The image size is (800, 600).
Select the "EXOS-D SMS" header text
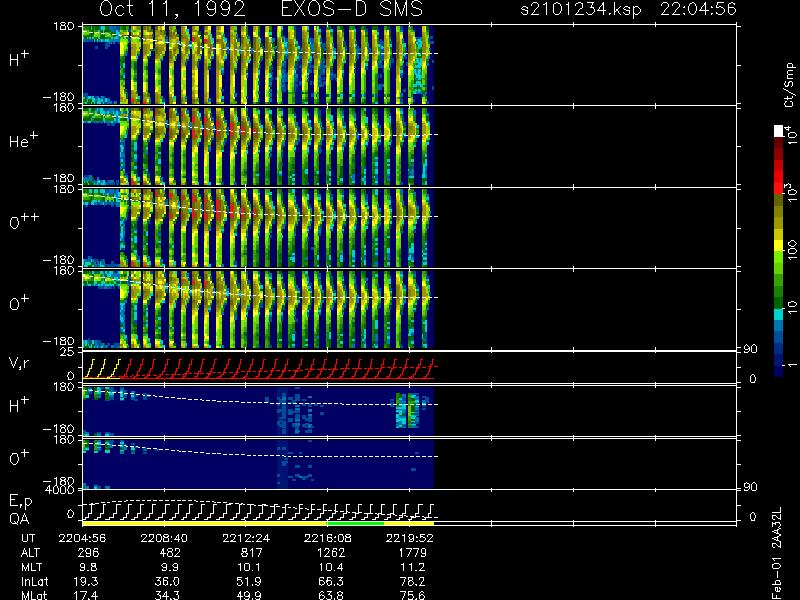pyautogui.click(x=352, y=9)
